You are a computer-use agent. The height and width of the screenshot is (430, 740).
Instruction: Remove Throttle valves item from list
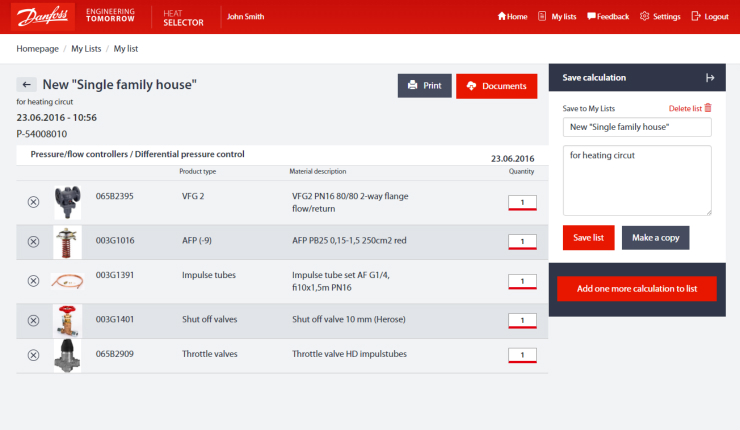point(33,354)
